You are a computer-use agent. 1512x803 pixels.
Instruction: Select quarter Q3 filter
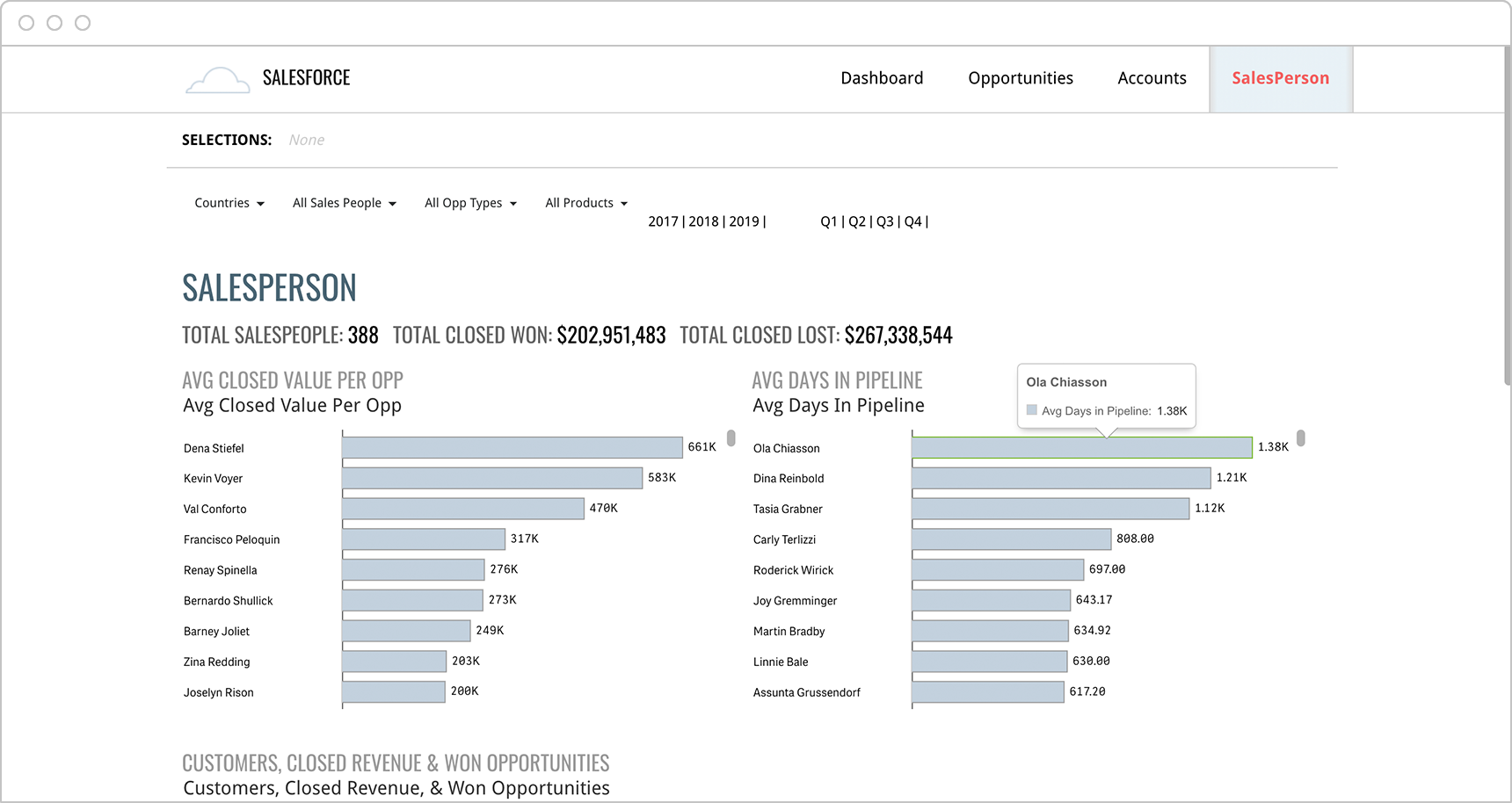885,221
